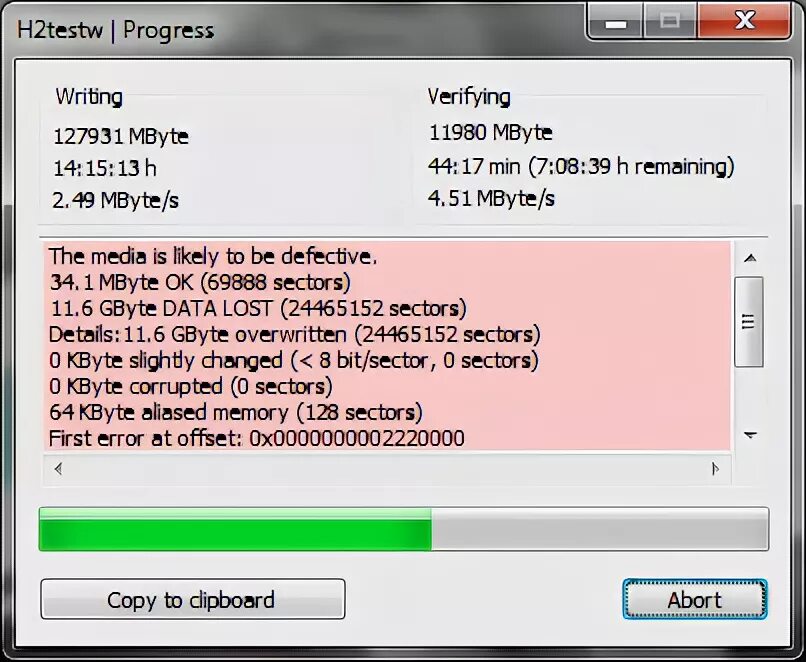Copy results with Copy to clipboard

(x=193, y=599)
